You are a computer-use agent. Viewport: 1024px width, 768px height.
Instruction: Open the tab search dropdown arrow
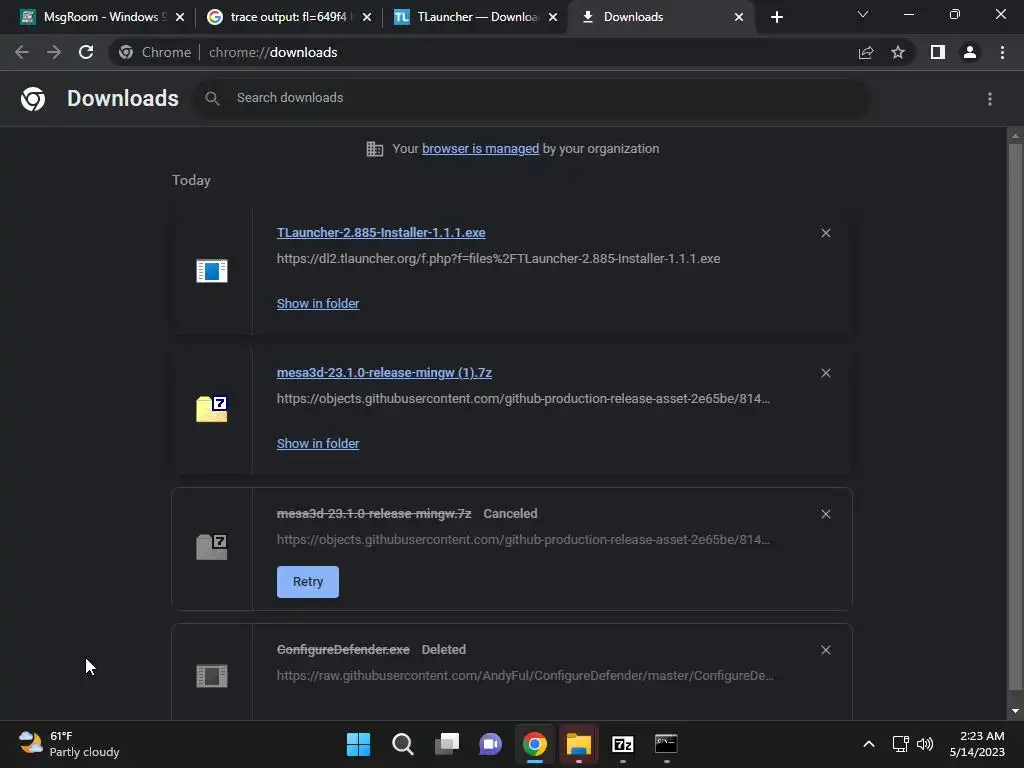pos(863,15)
